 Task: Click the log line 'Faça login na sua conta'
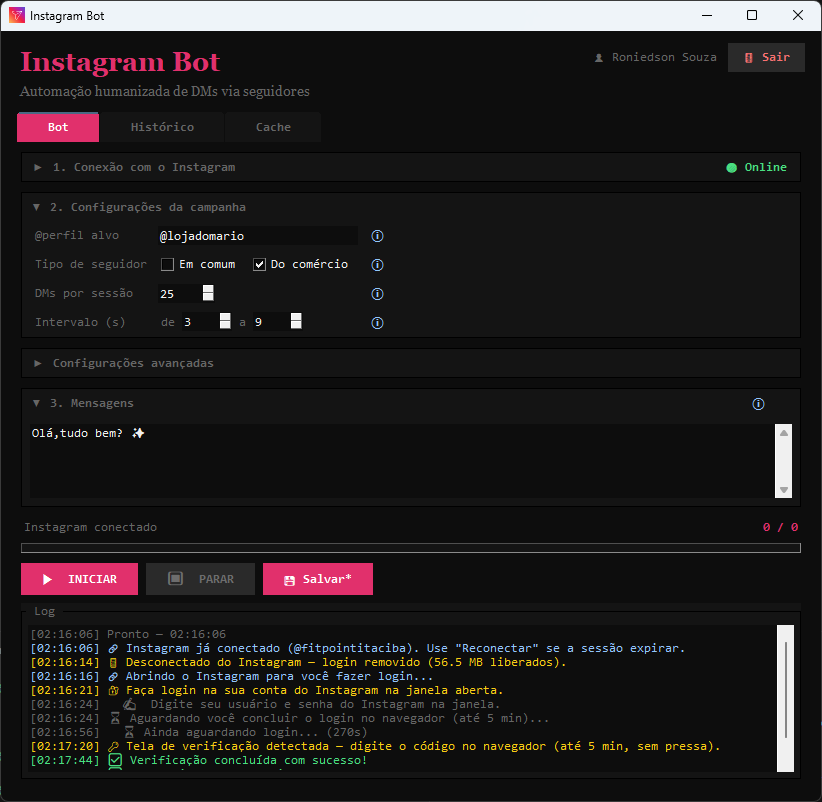[267, 690]
